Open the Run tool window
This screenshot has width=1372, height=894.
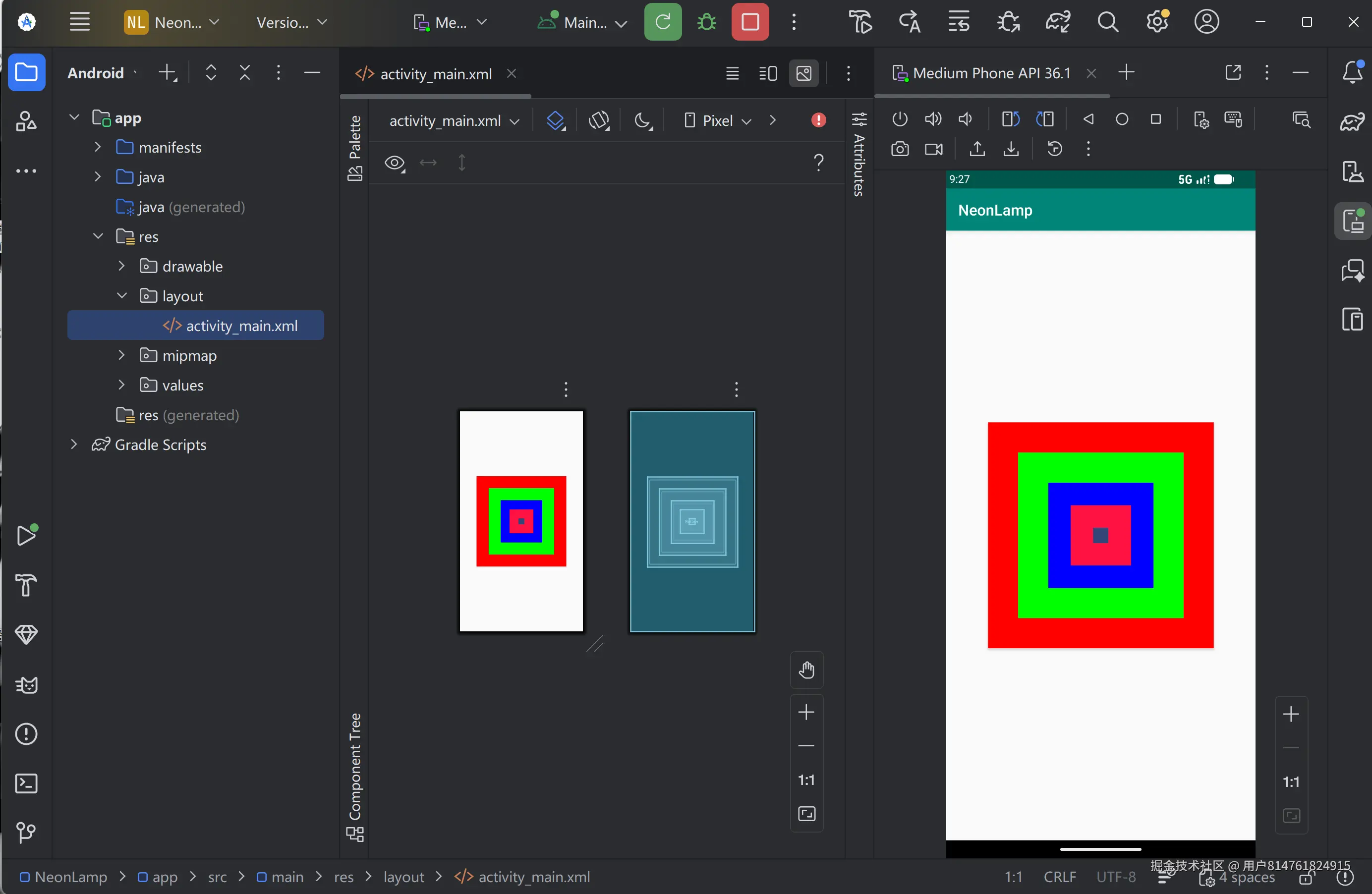(x=26, y=535)
